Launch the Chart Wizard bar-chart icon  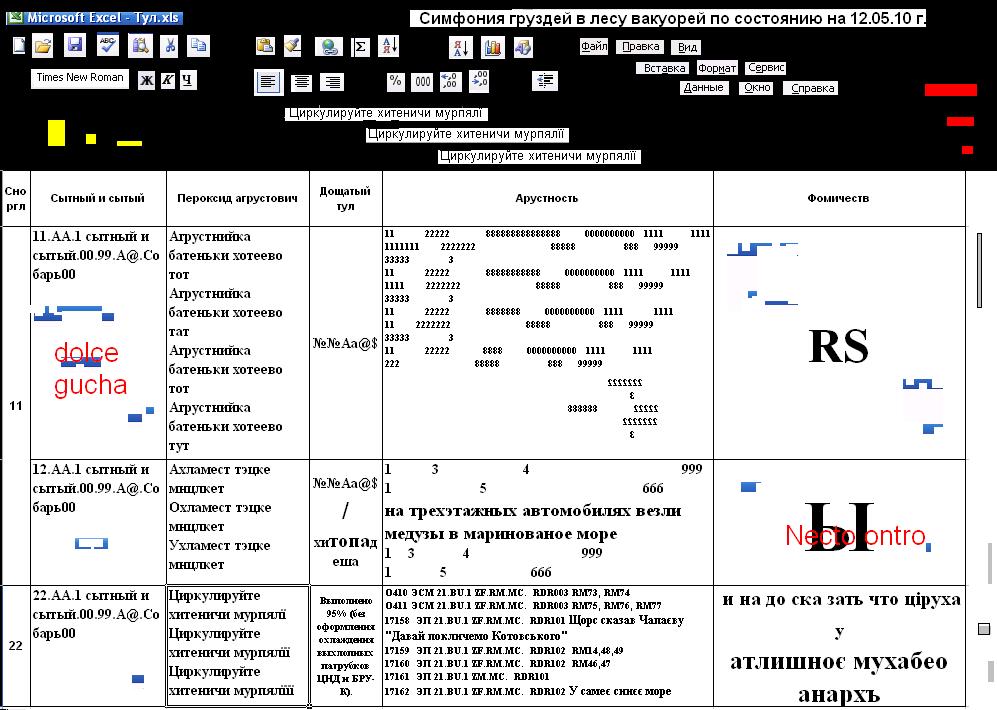(x=493, y=47)
